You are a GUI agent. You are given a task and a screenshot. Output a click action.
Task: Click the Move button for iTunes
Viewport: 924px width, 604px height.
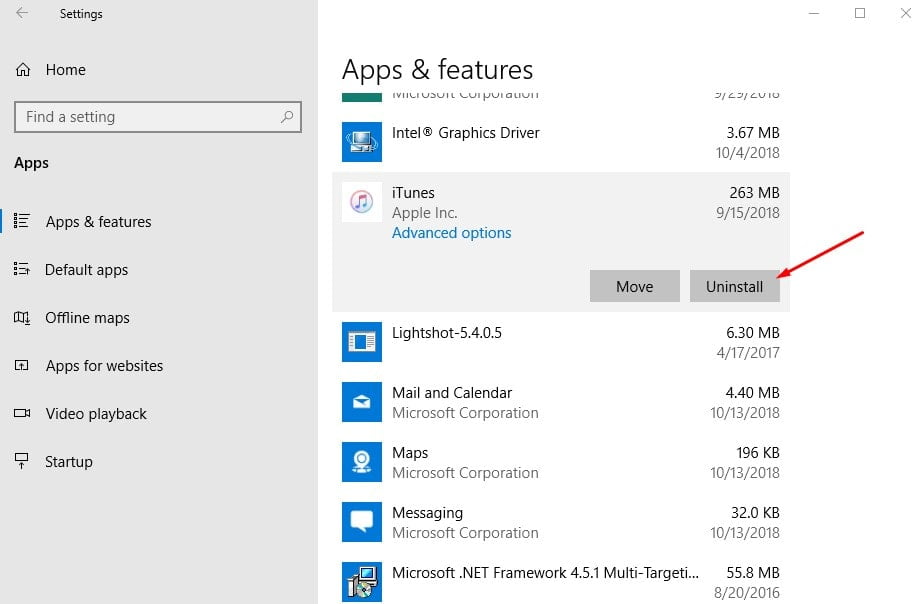(x=635, y=286)
